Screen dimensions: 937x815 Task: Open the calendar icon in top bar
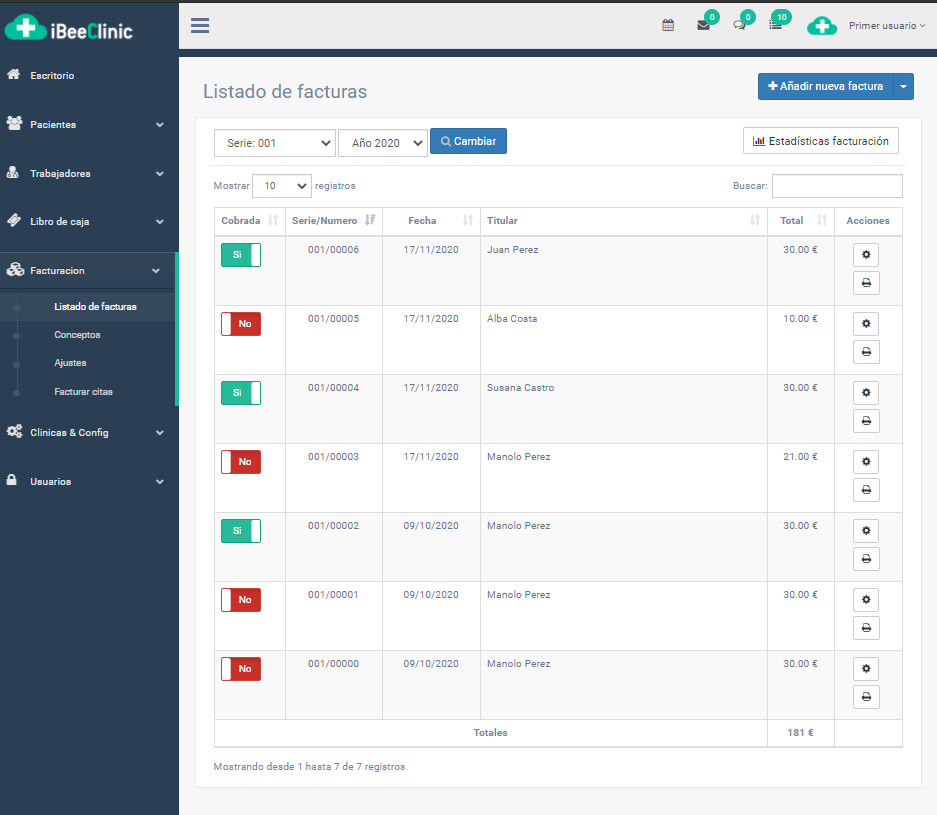pos(668,26)
